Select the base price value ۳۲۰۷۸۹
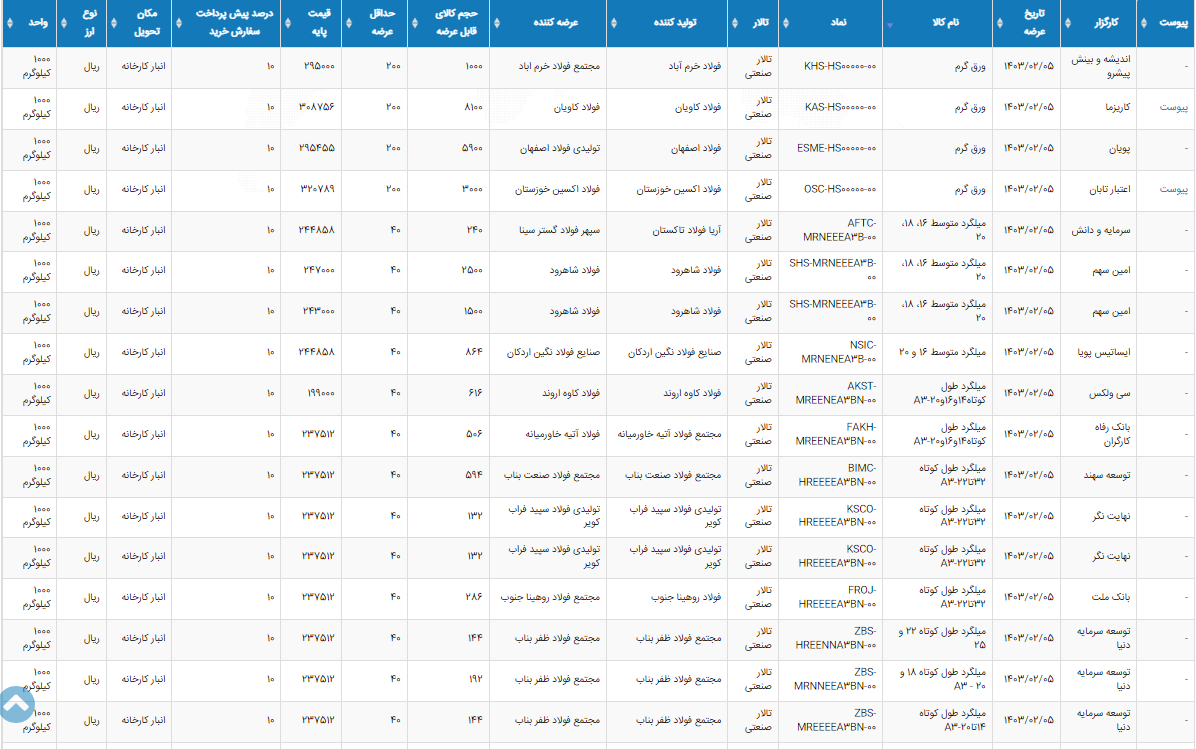 click(317, 189)
